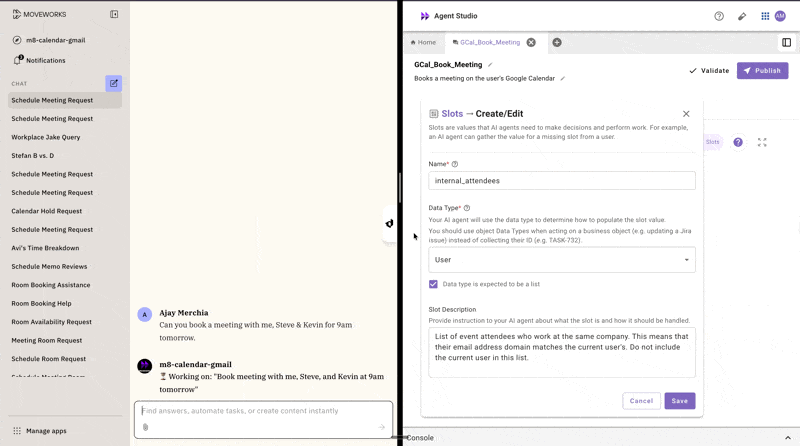Open Meeting Room Request chat

47,340
